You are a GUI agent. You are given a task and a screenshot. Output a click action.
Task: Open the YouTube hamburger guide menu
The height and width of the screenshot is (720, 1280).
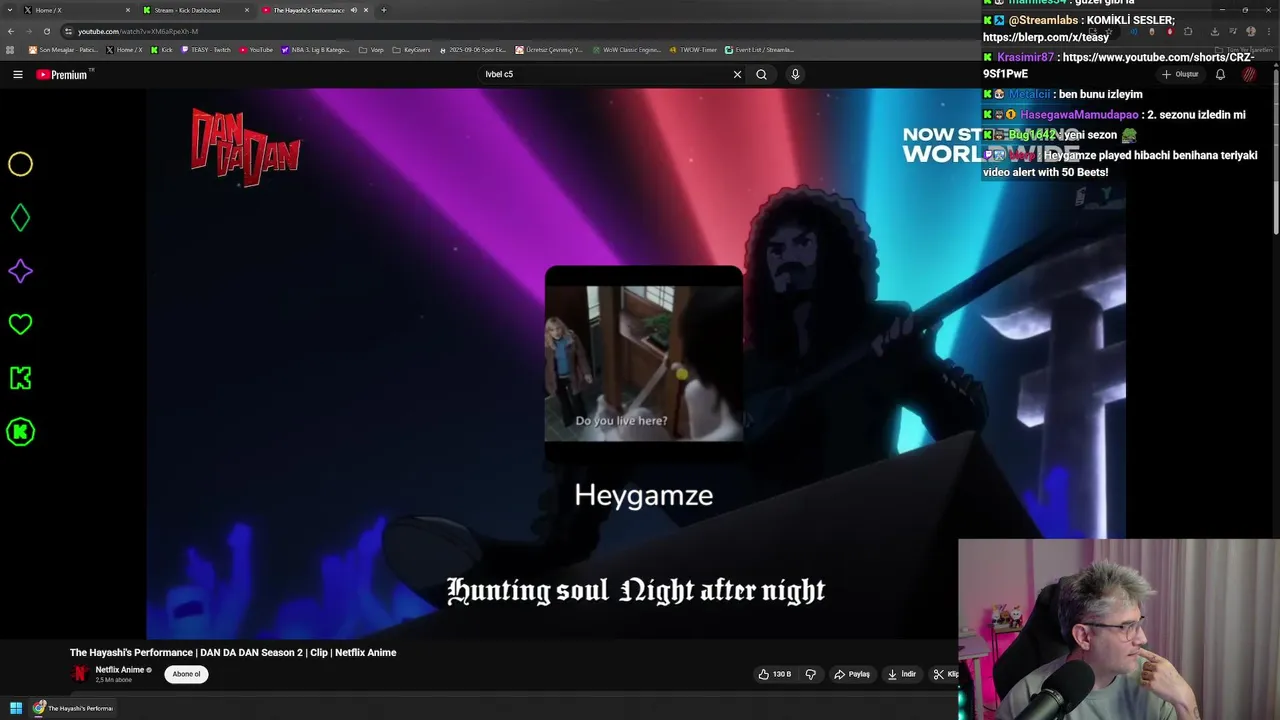17,74
